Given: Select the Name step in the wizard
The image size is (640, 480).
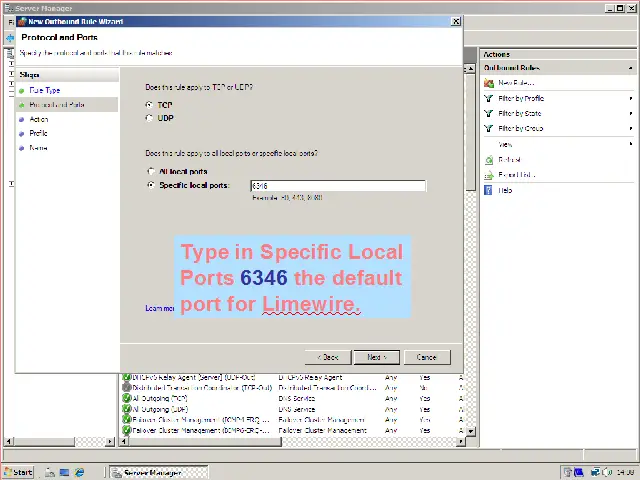Looking at the screenshot, I should tap(38, 148).
